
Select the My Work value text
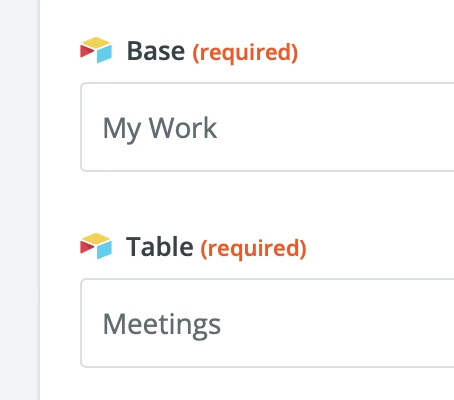pos(160,128)
